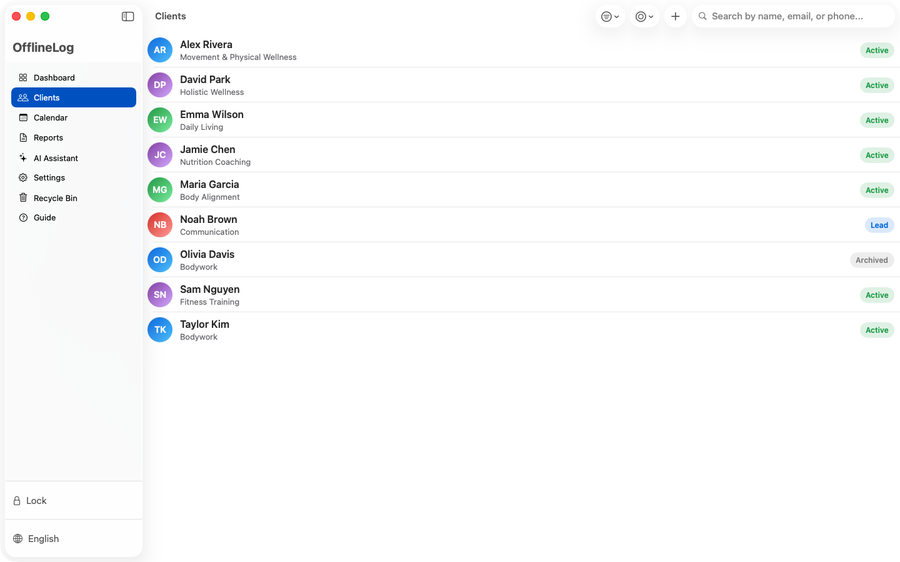Click the Body Alignment subtitle
The width and height of the screenshot is (900, 562).
(x=210, y=197)
